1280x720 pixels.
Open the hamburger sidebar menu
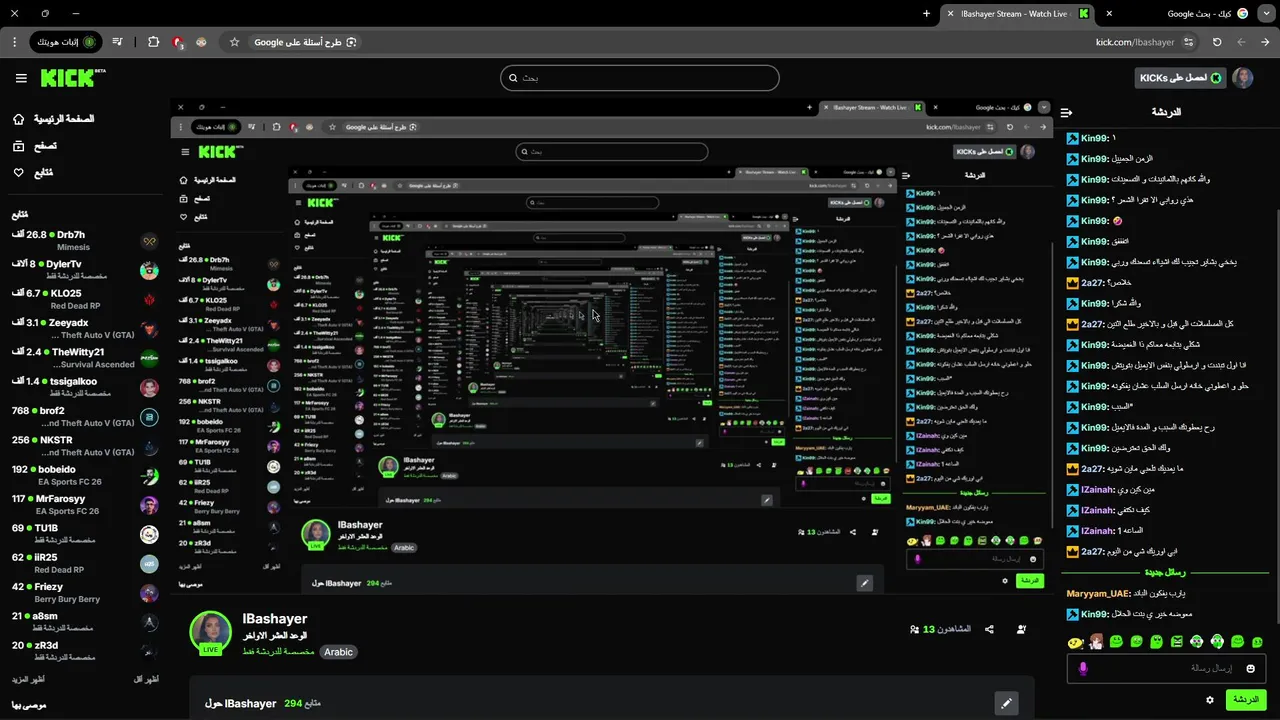21,78
